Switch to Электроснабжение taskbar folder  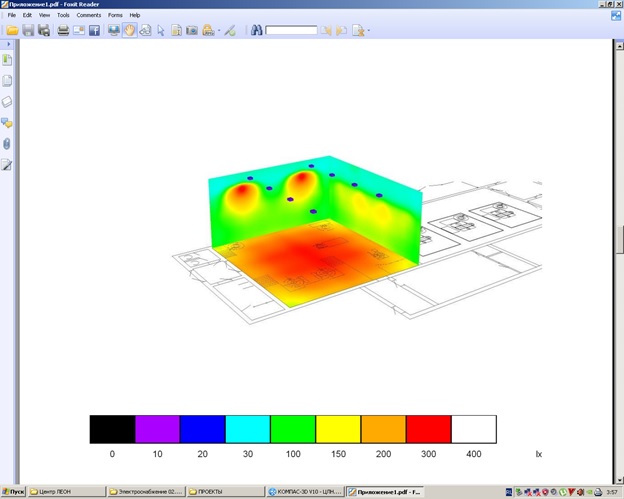(146, 492)
